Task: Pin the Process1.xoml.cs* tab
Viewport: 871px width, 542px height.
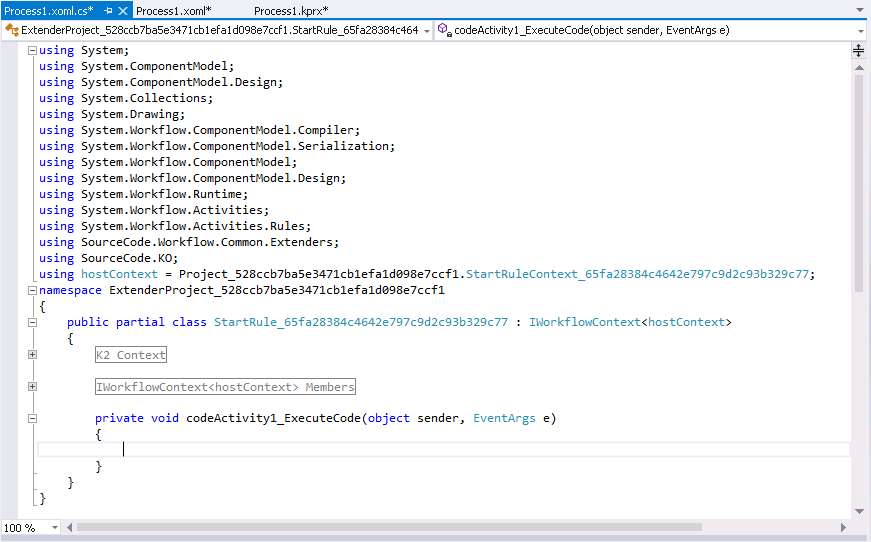Action: click(108, 11)
